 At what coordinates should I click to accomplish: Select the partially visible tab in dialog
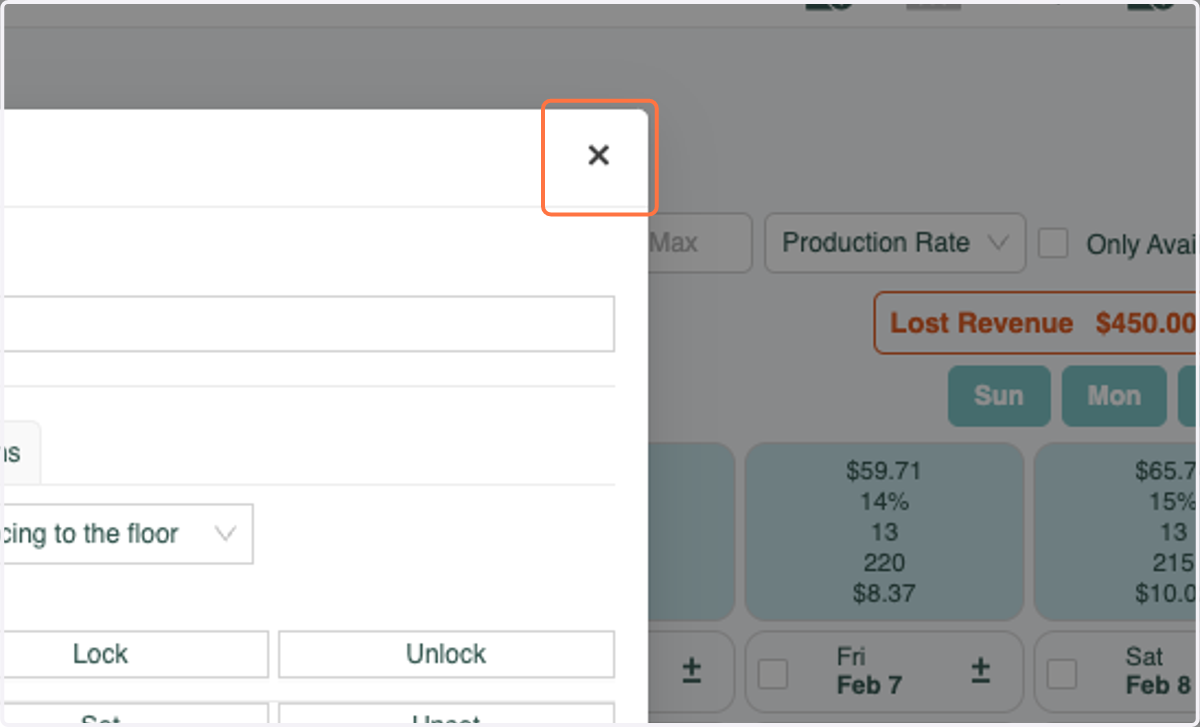pyautogui.click(x=18, y=453)
